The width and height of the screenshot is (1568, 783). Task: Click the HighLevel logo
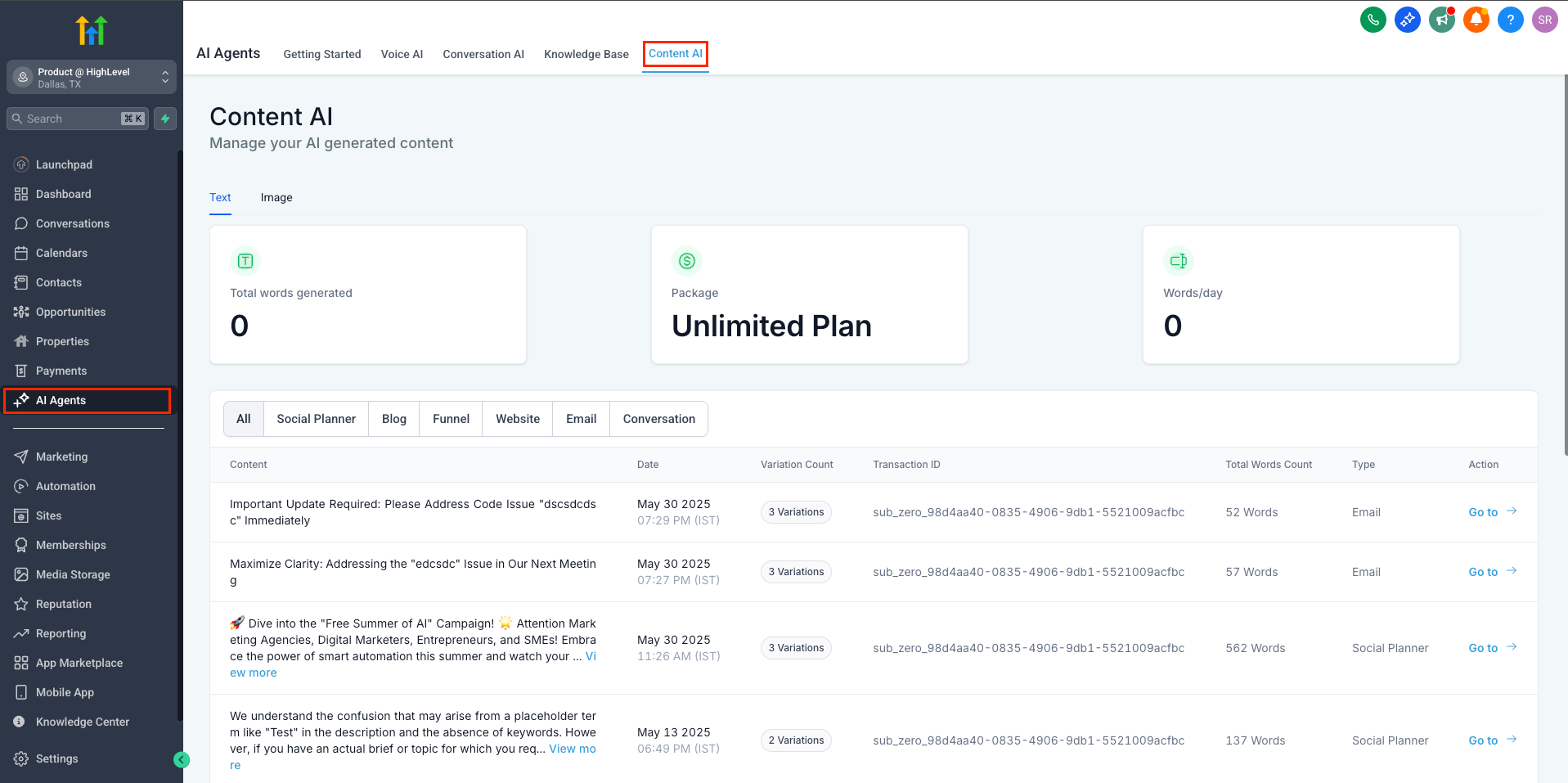pos(92,30)
